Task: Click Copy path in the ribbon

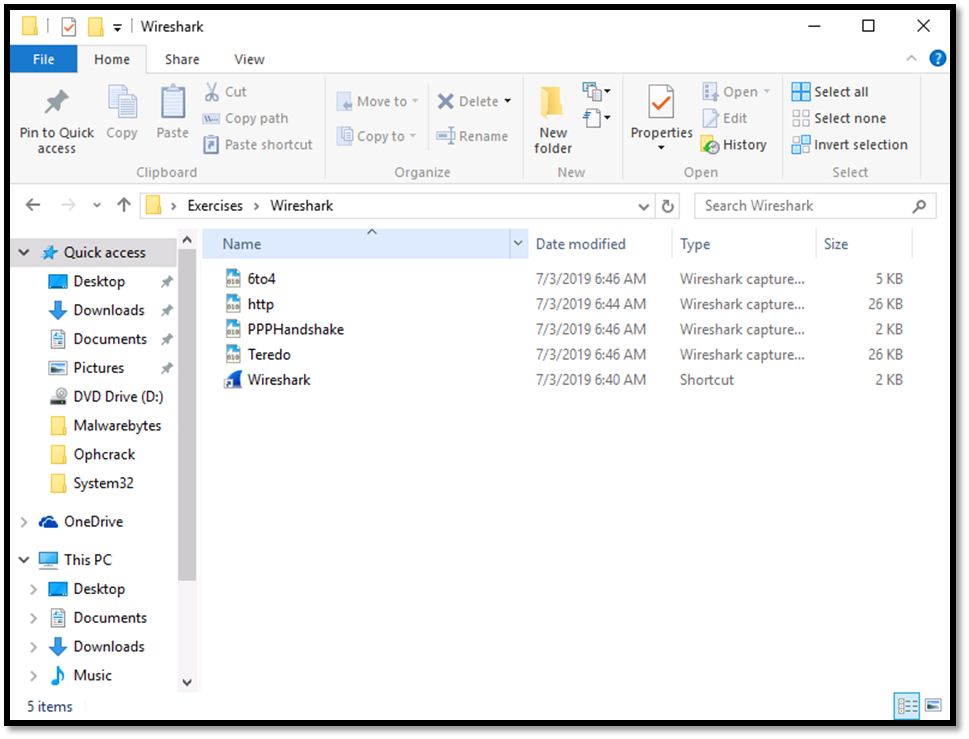Action: [245, 119]
